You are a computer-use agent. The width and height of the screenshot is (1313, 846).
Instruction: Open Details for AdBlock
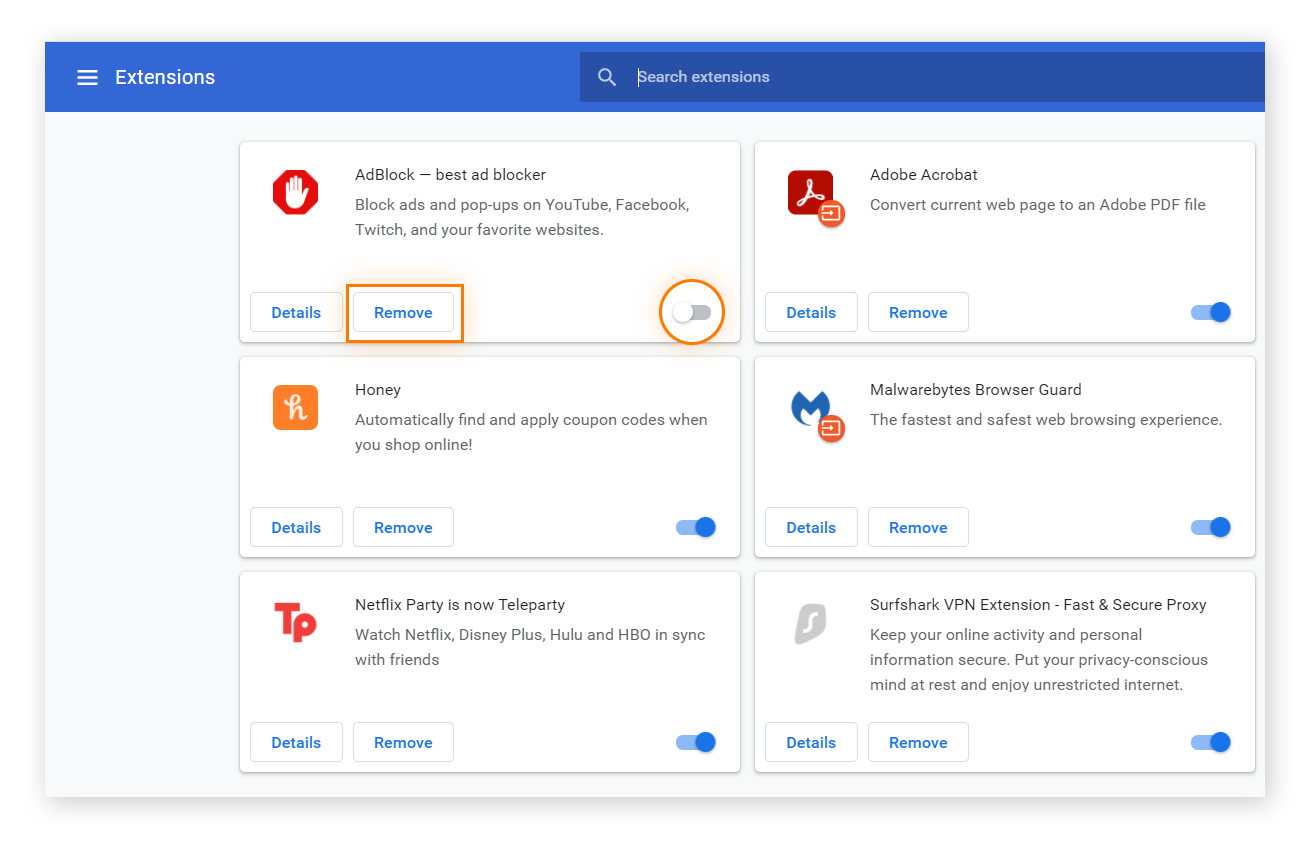pos(296,312)
